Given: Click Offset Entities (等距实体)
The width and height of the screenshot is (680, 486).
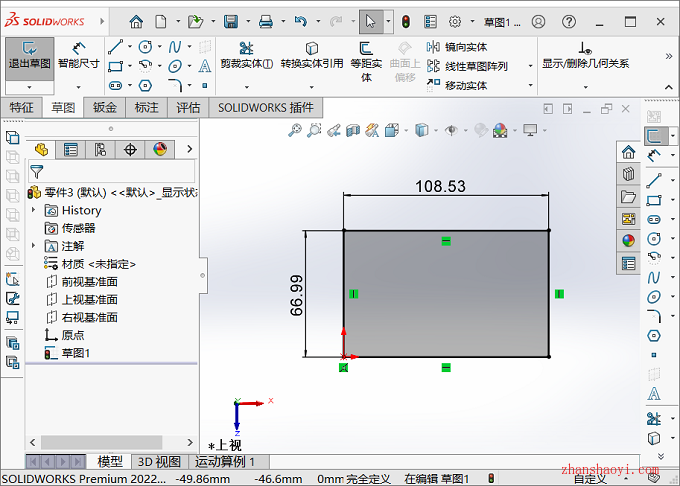Looking at the screenshot, I should [x=366, y=62].
